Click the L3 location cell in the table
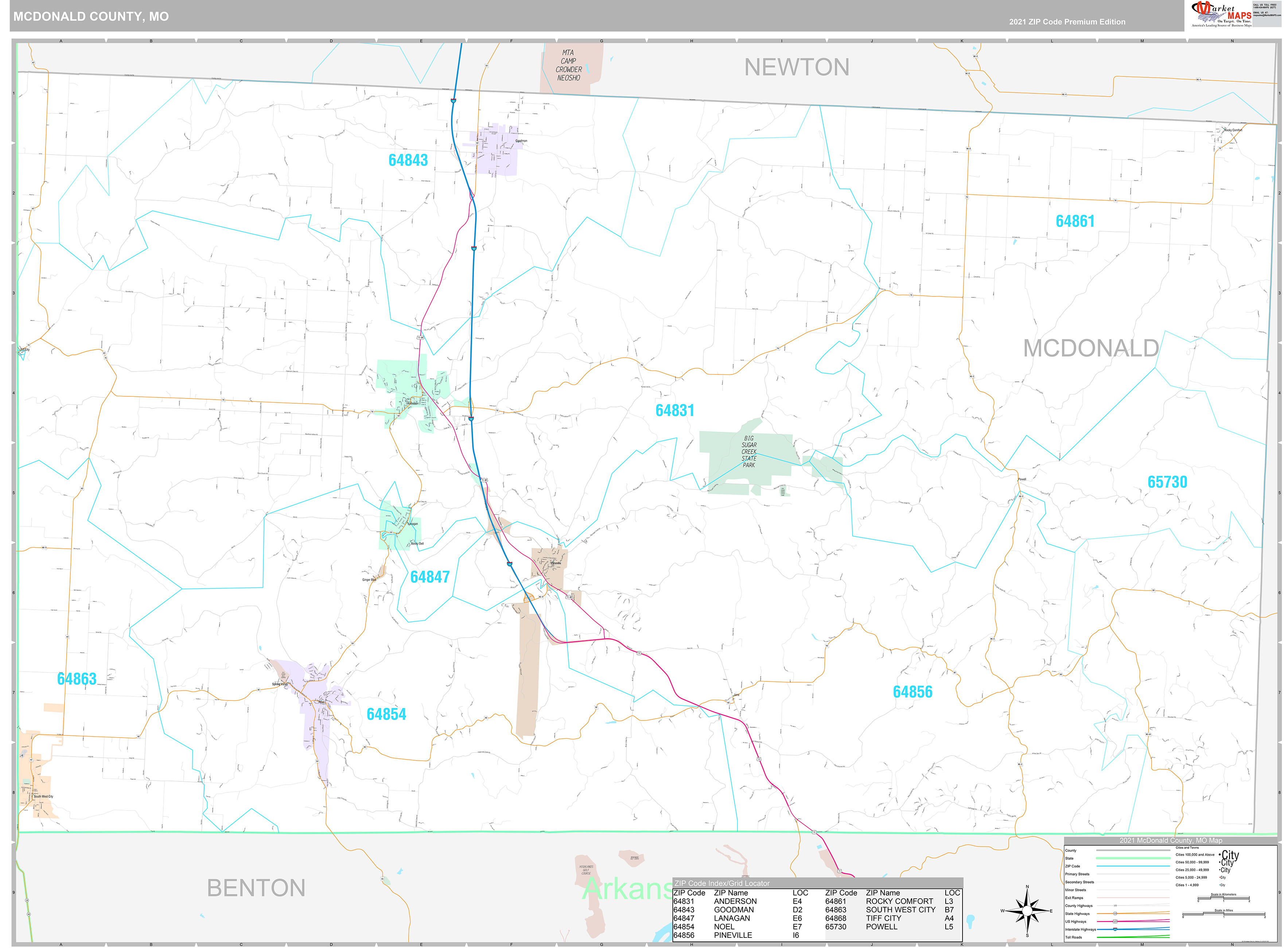The width and height of the screenshot is (1288, 948). click(948, 901)
